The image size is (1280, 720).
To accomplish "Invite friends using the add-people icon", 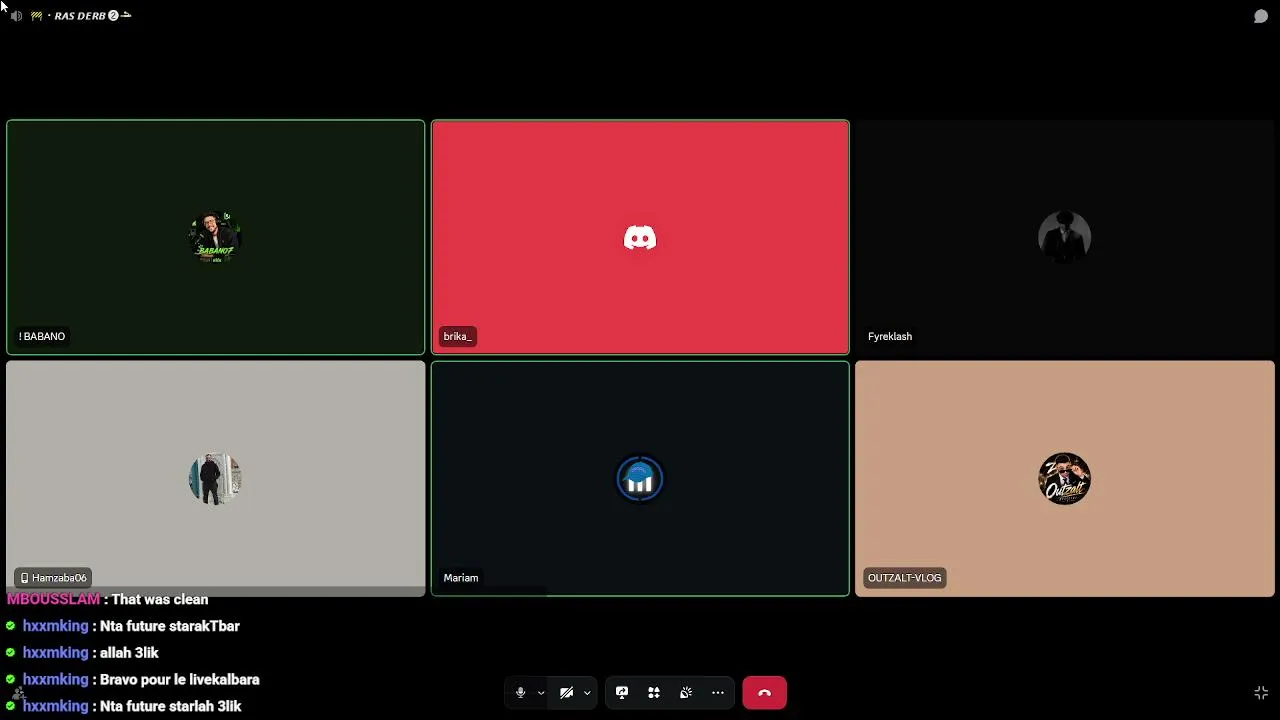I will click(18, 693).
